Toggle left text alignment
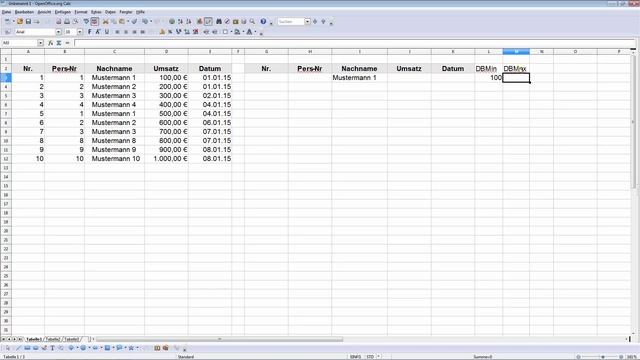The width and height of the screenshot is (640, 360). [x=118, y=32]
